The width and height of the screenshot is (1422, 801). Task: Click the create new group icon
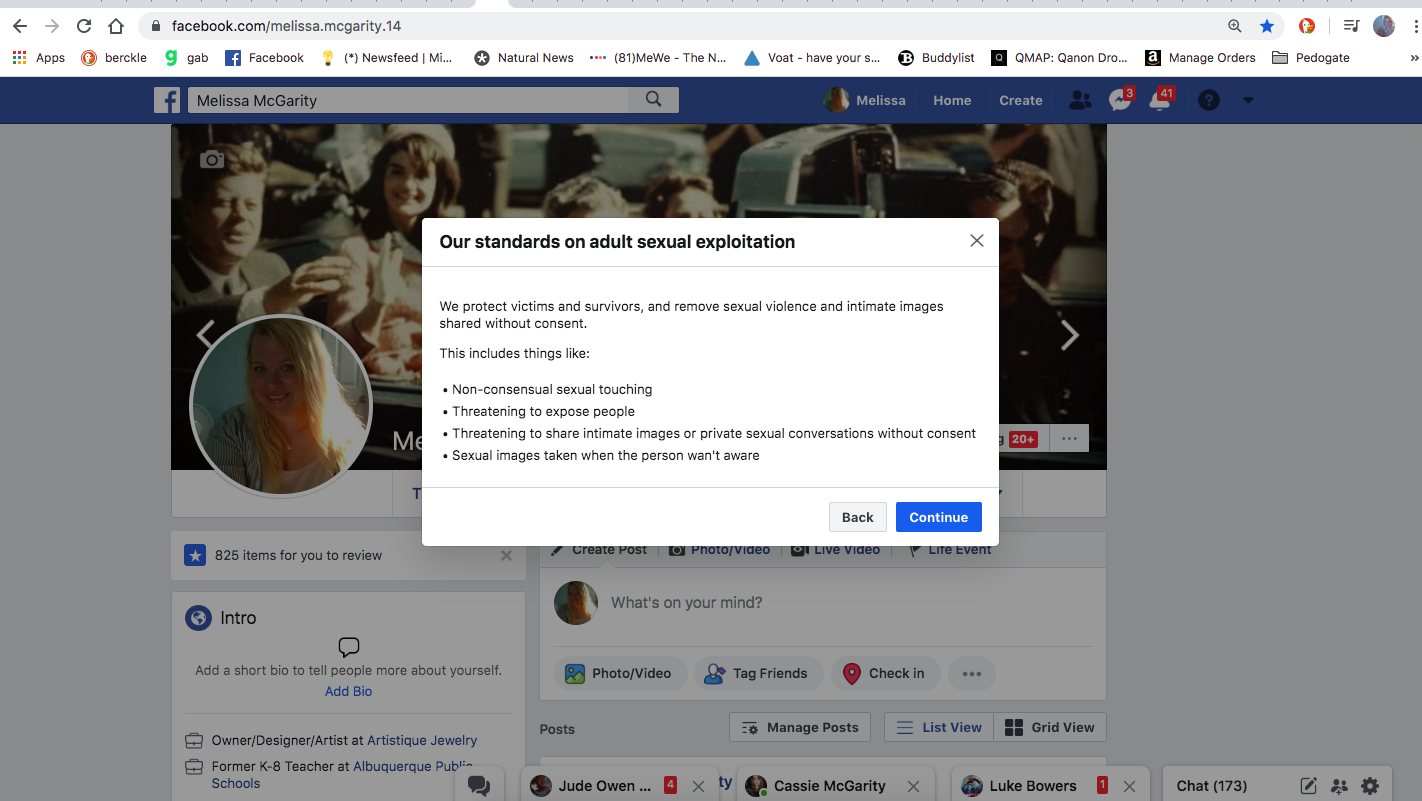coord(1340,786)
